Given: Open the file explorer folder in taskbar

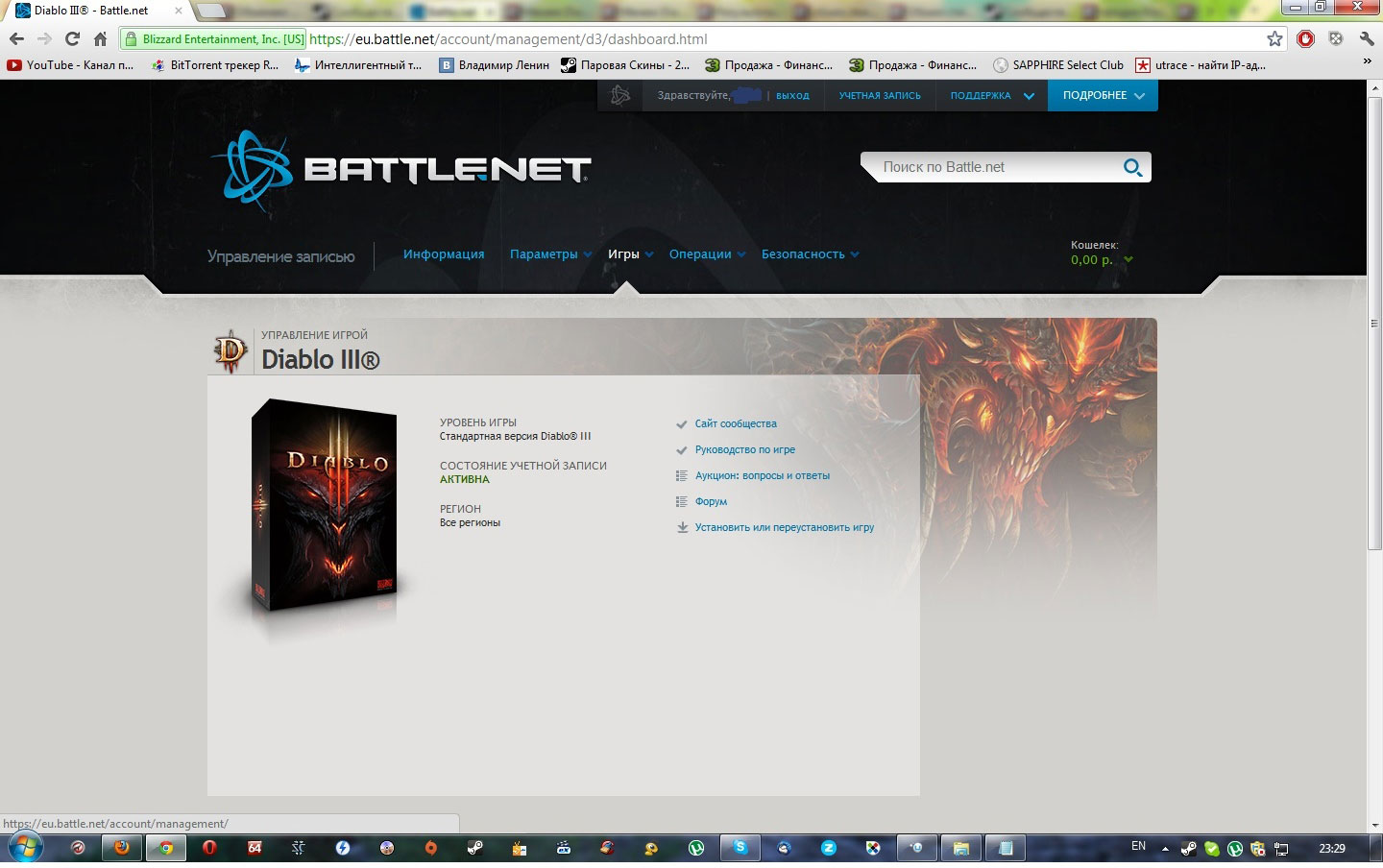Looking at the screenshot, I should (x=960, y=848).
